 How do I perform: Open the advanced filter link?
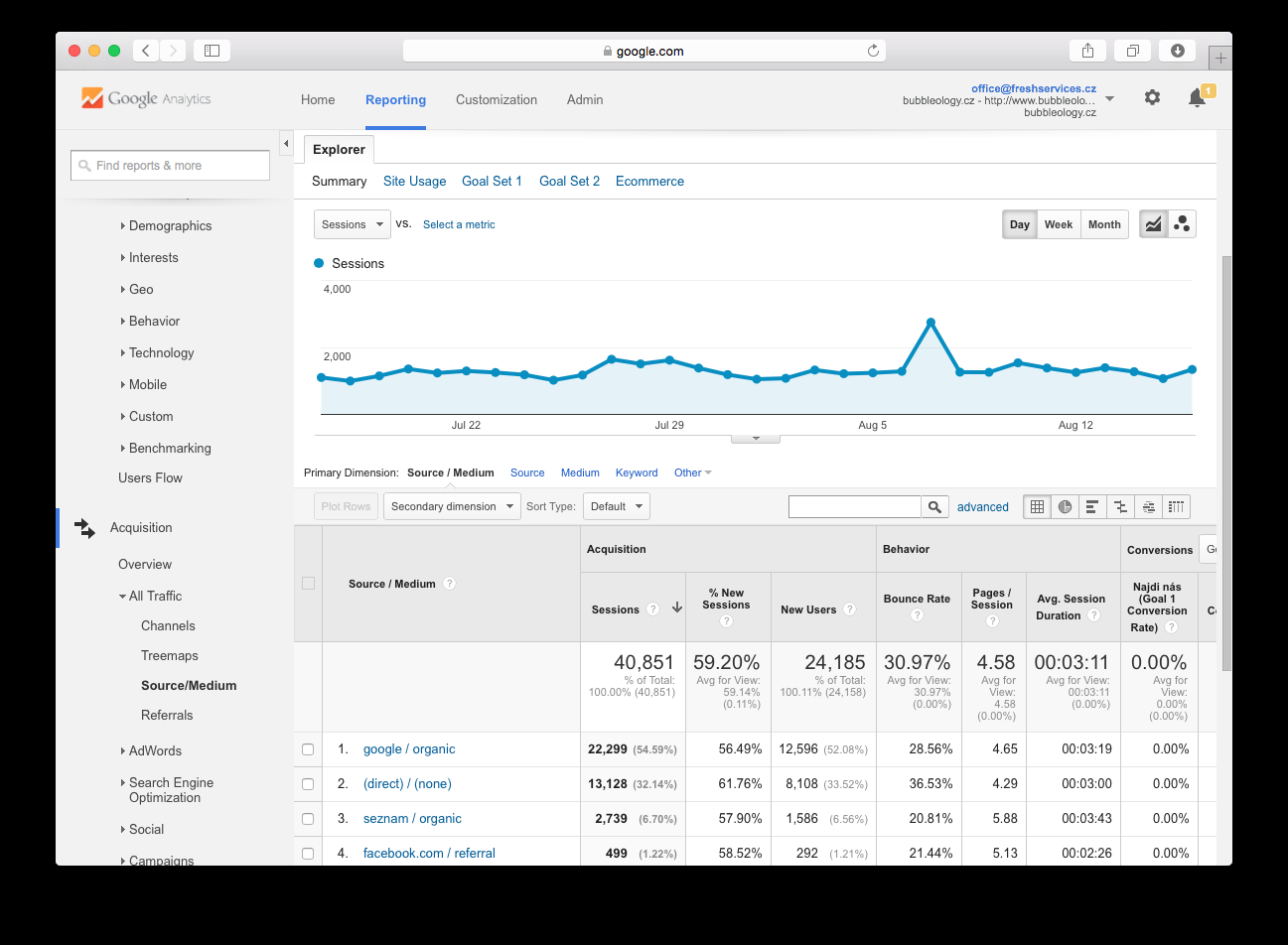[x=983, y=506]
